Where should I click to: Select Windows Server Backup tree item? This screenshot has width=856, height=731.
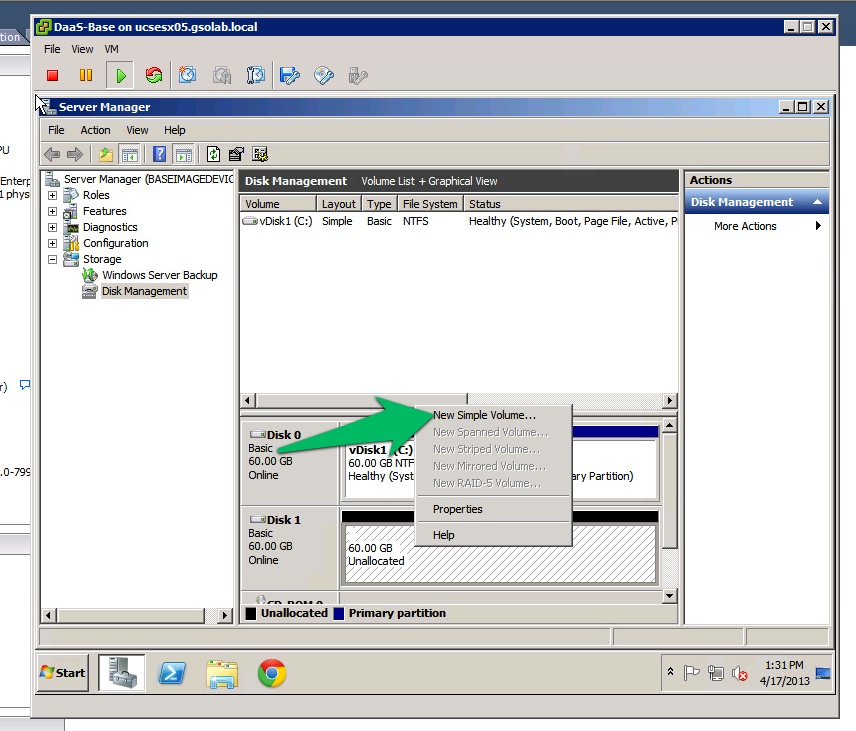(x=159, y=275)
